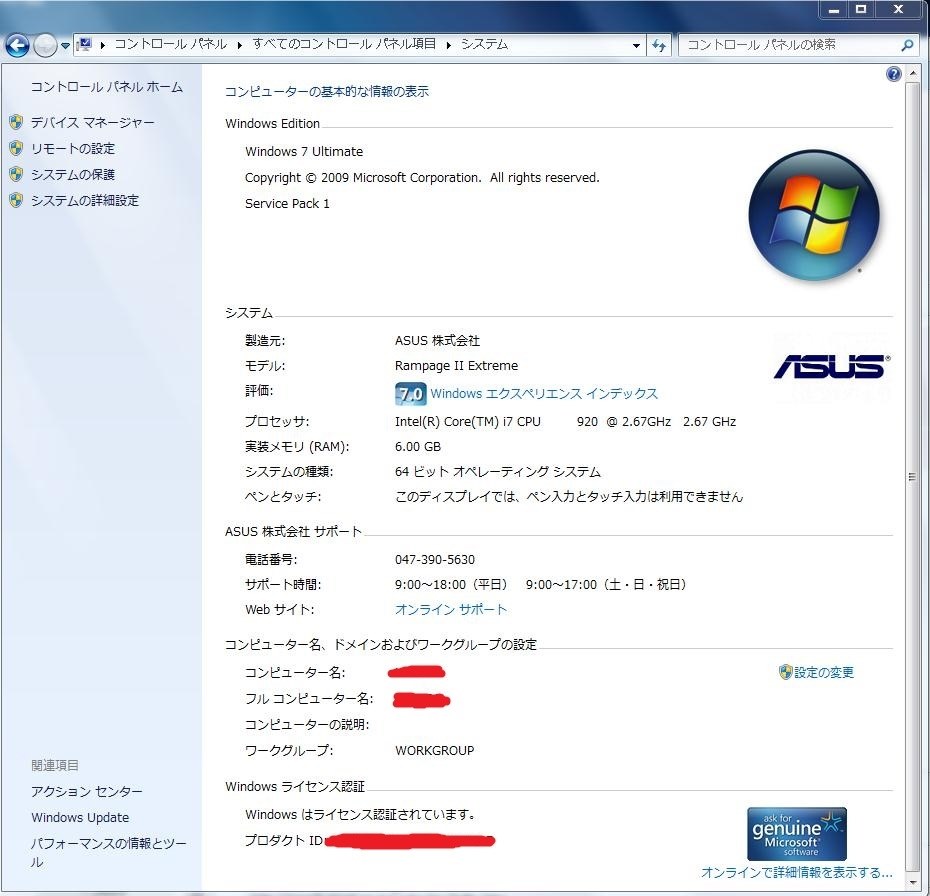Click the Windows 7 logo orb
The height and width of the screenshot is (896, 930).
814,215
